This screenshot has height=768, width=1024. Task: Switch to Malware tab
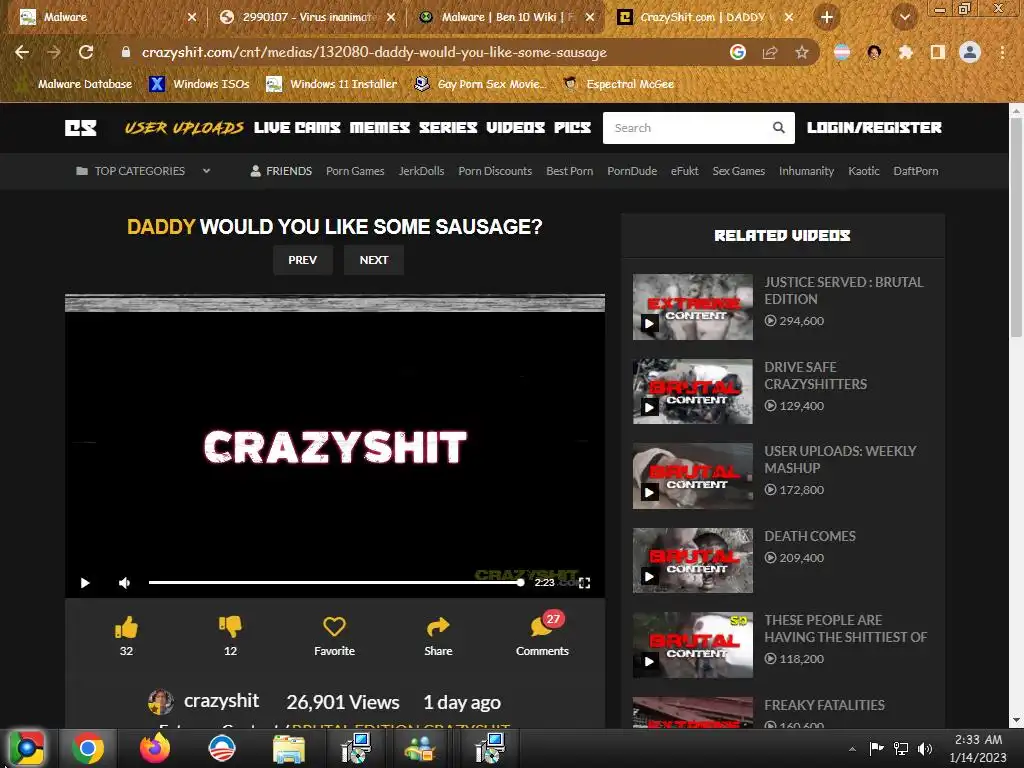coord(104,17)
